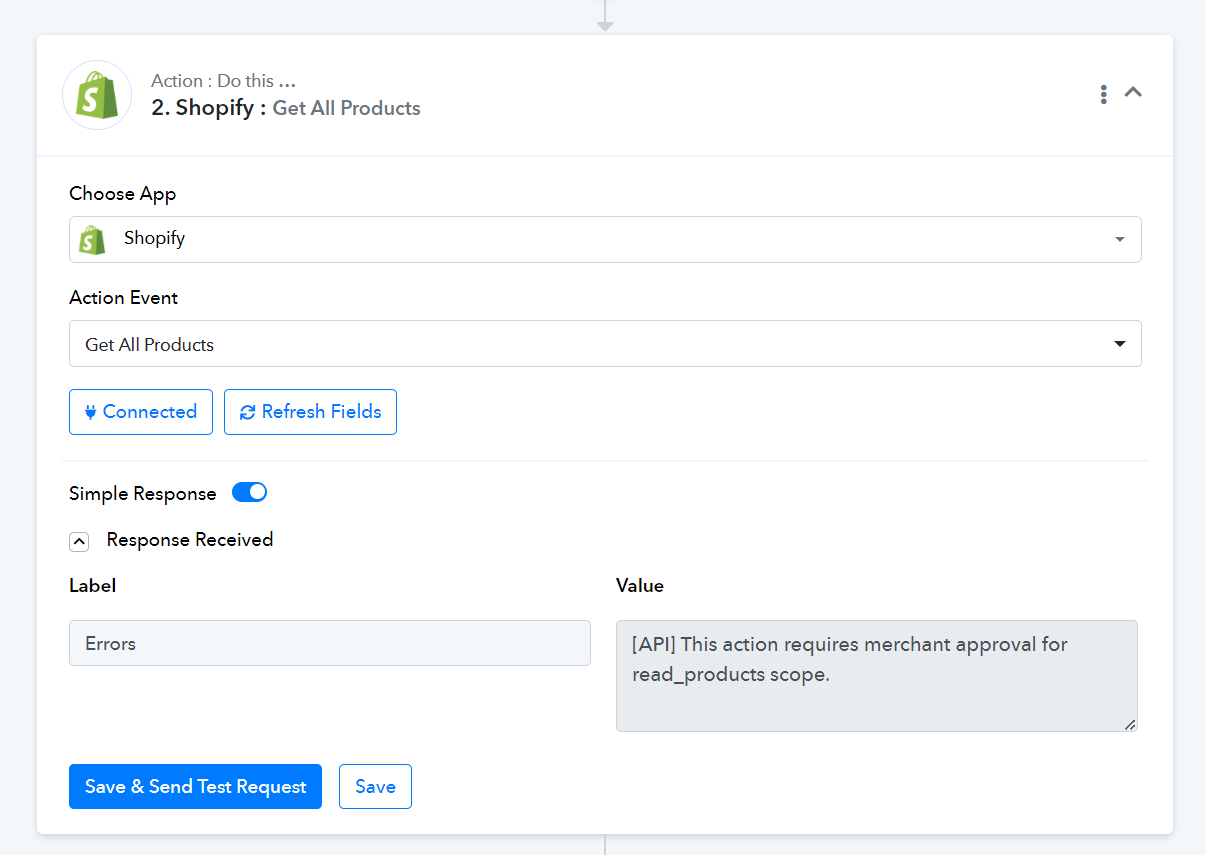Open the three-dot step options menu
Viewport: 1206px width, 855px height.
[1103, 94]
